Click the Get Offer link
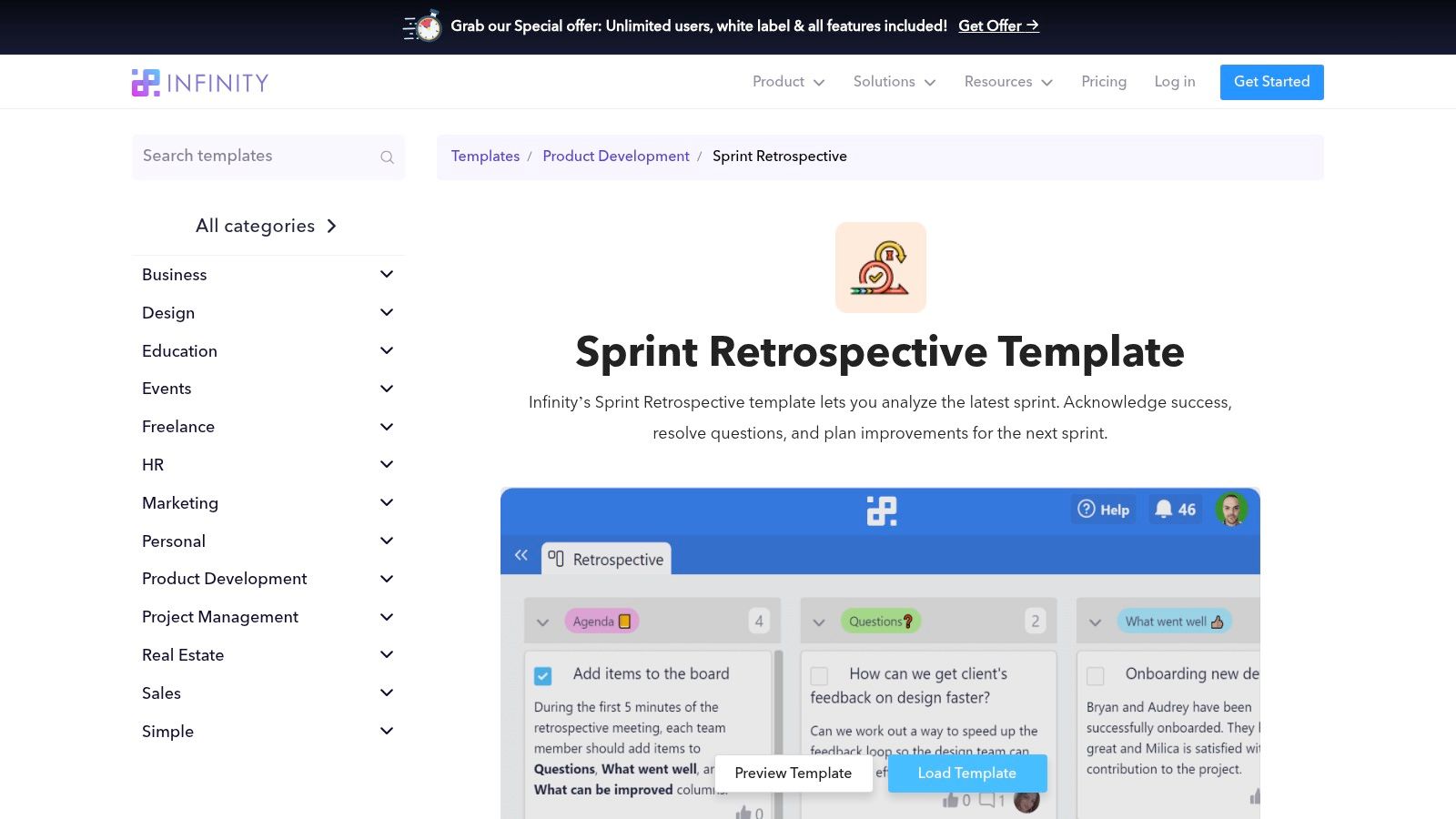This screenshot has height=819, width=1456. click(998, 26)
